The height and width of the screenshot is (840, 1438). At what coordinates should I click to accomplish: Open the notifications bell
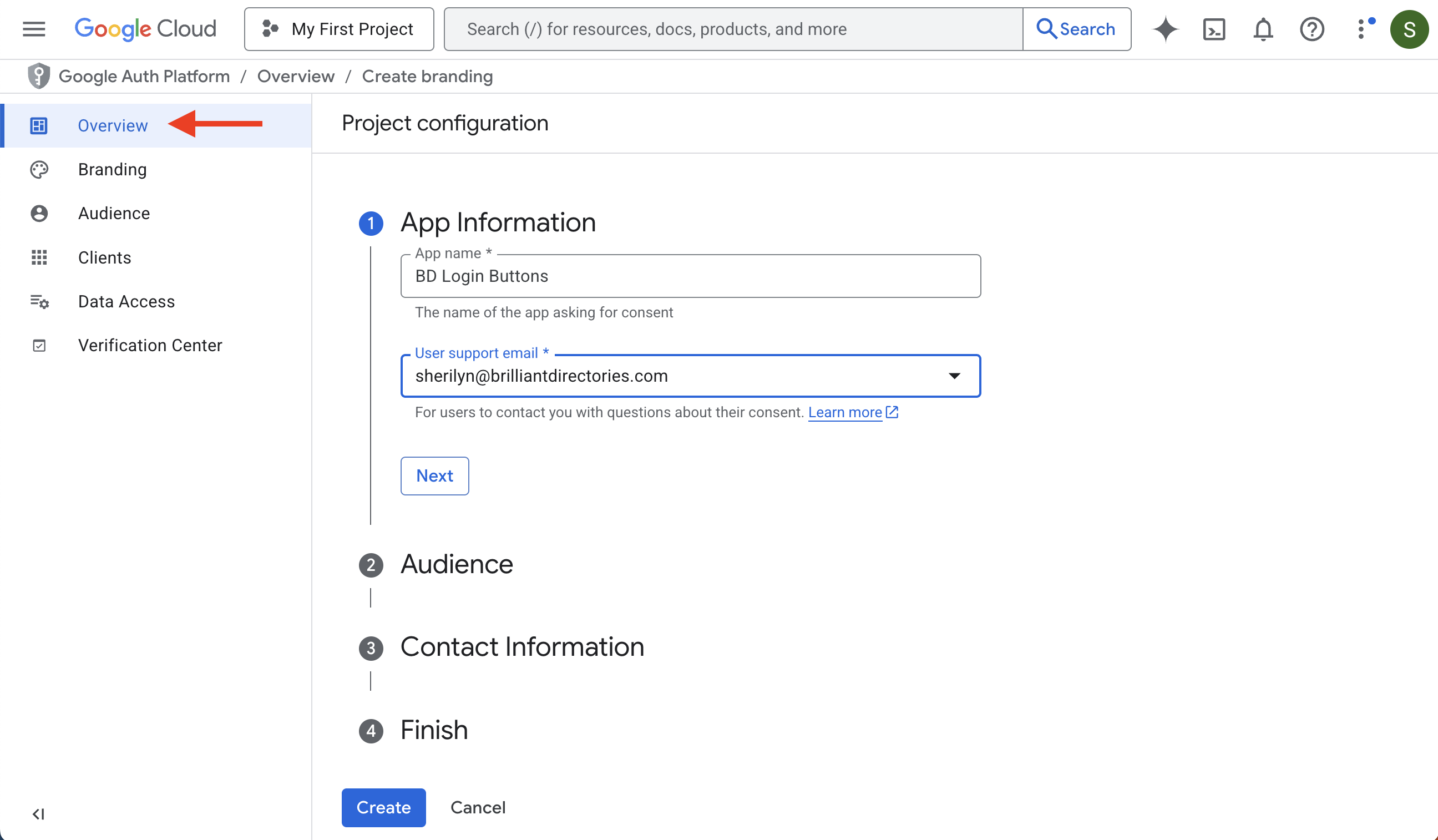tap(1263, 28)
